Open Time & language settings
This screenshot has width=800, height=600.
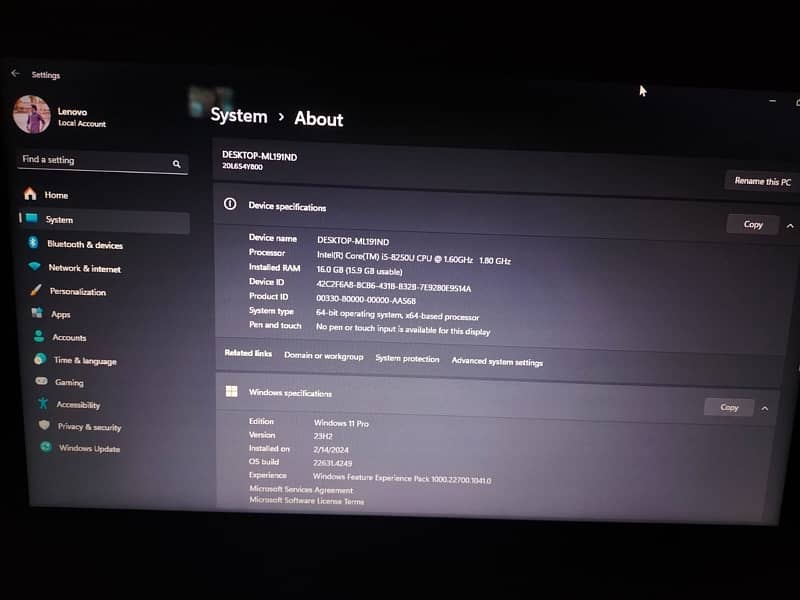[84, 361]
